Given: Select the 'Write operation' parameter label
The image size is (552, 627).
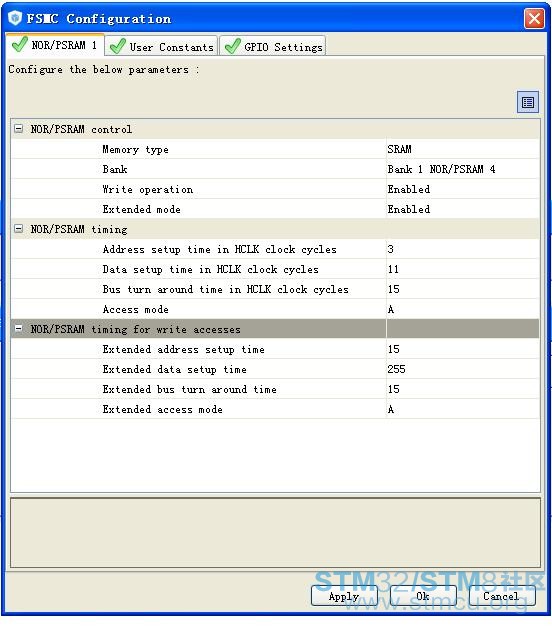Looking at the screenshot, I should (x=148, y=190).
